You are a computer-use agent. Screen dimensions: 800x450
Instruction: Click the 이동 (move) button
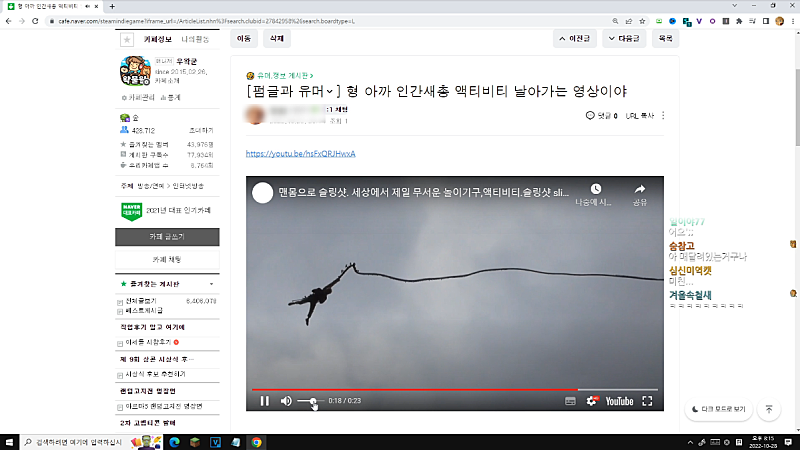[x=244, y=38]
